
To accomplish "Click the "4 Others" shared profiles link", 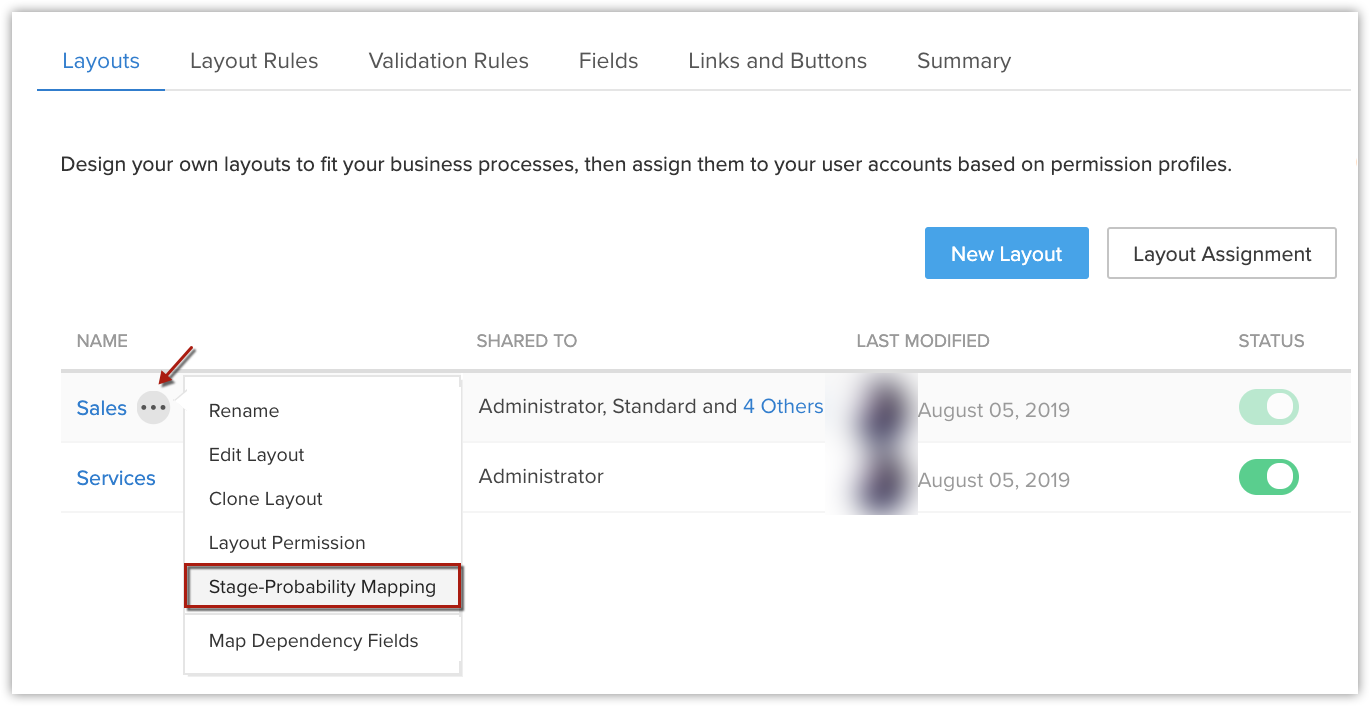I will tap(783, 407).
